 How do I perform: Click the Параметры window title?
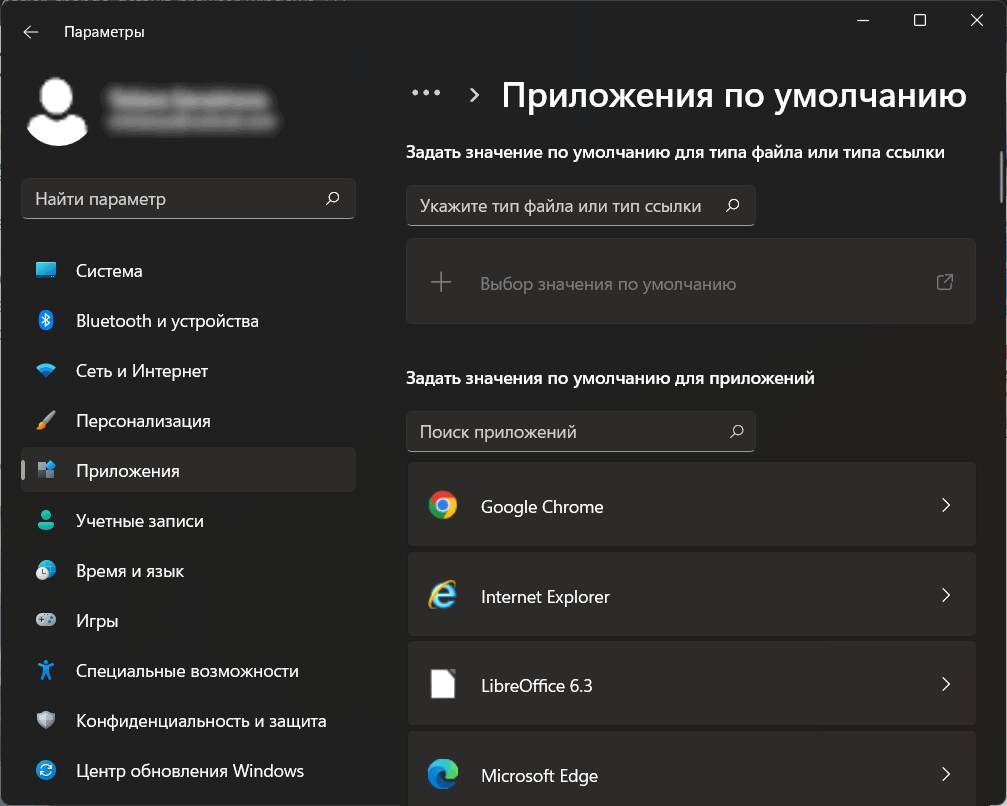coord(104,32)
